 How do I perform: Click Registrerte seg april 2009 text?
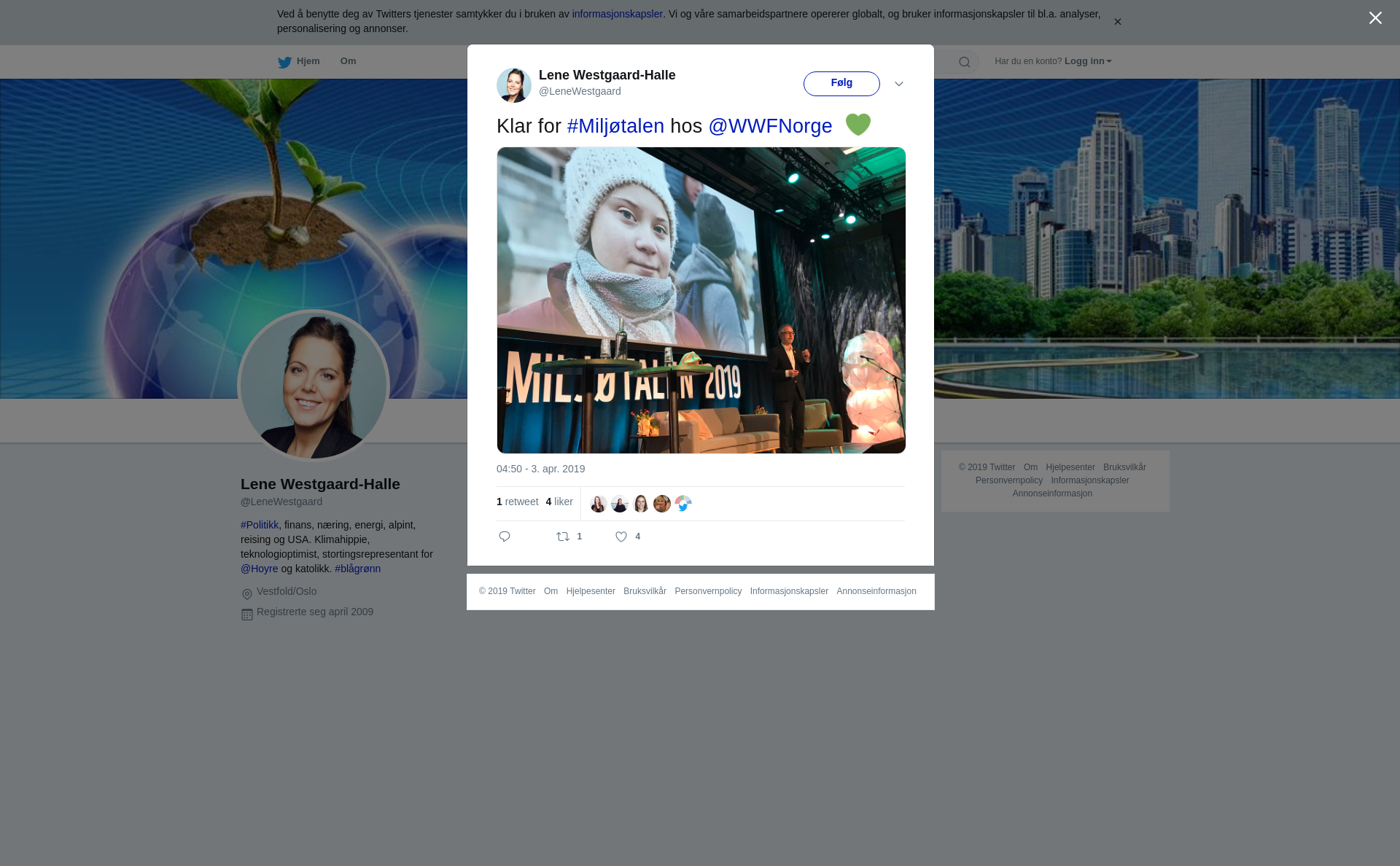(x=315, y=612)
